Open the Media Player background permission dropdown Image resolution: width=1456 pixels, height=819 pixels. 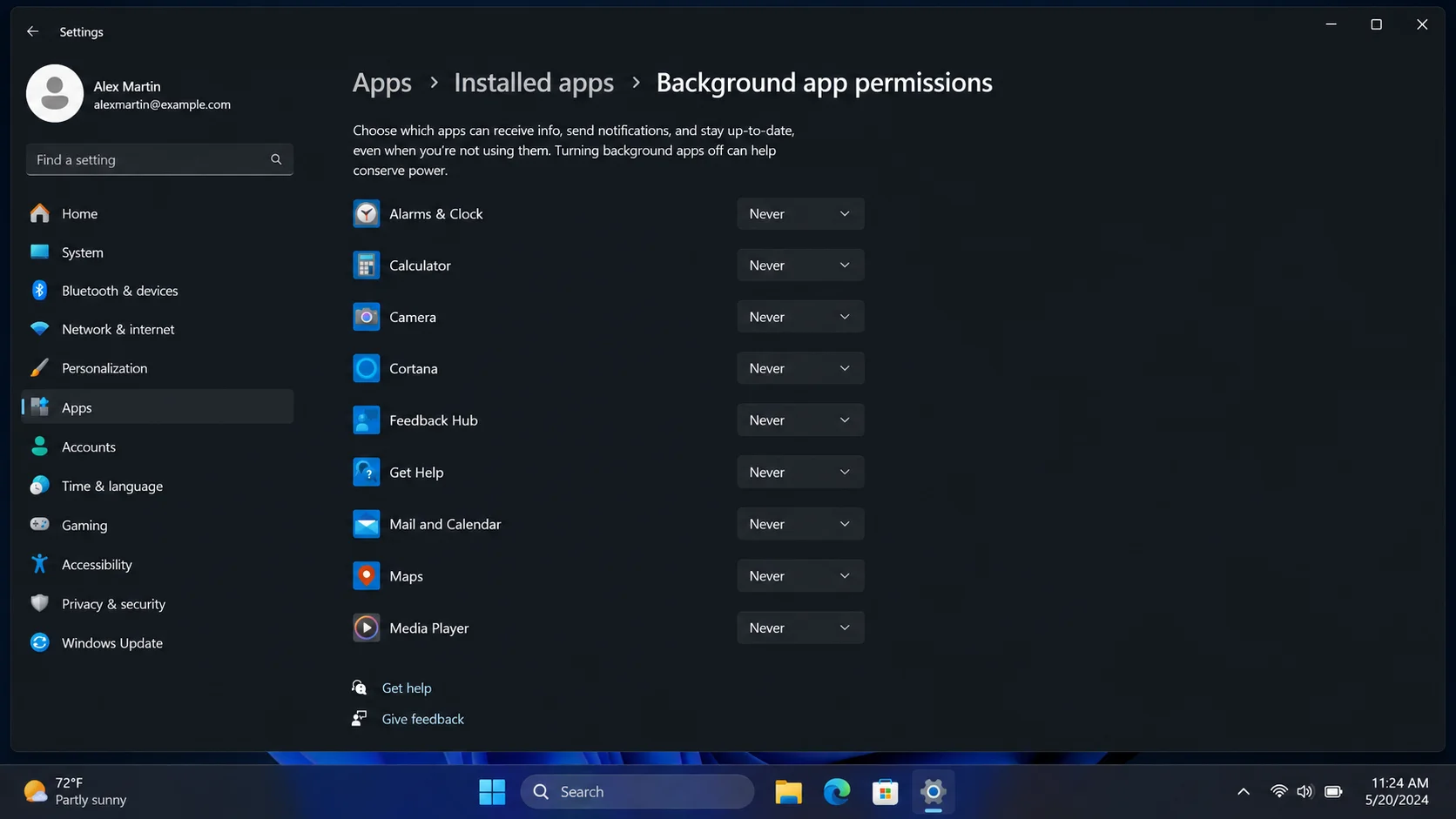800,628
